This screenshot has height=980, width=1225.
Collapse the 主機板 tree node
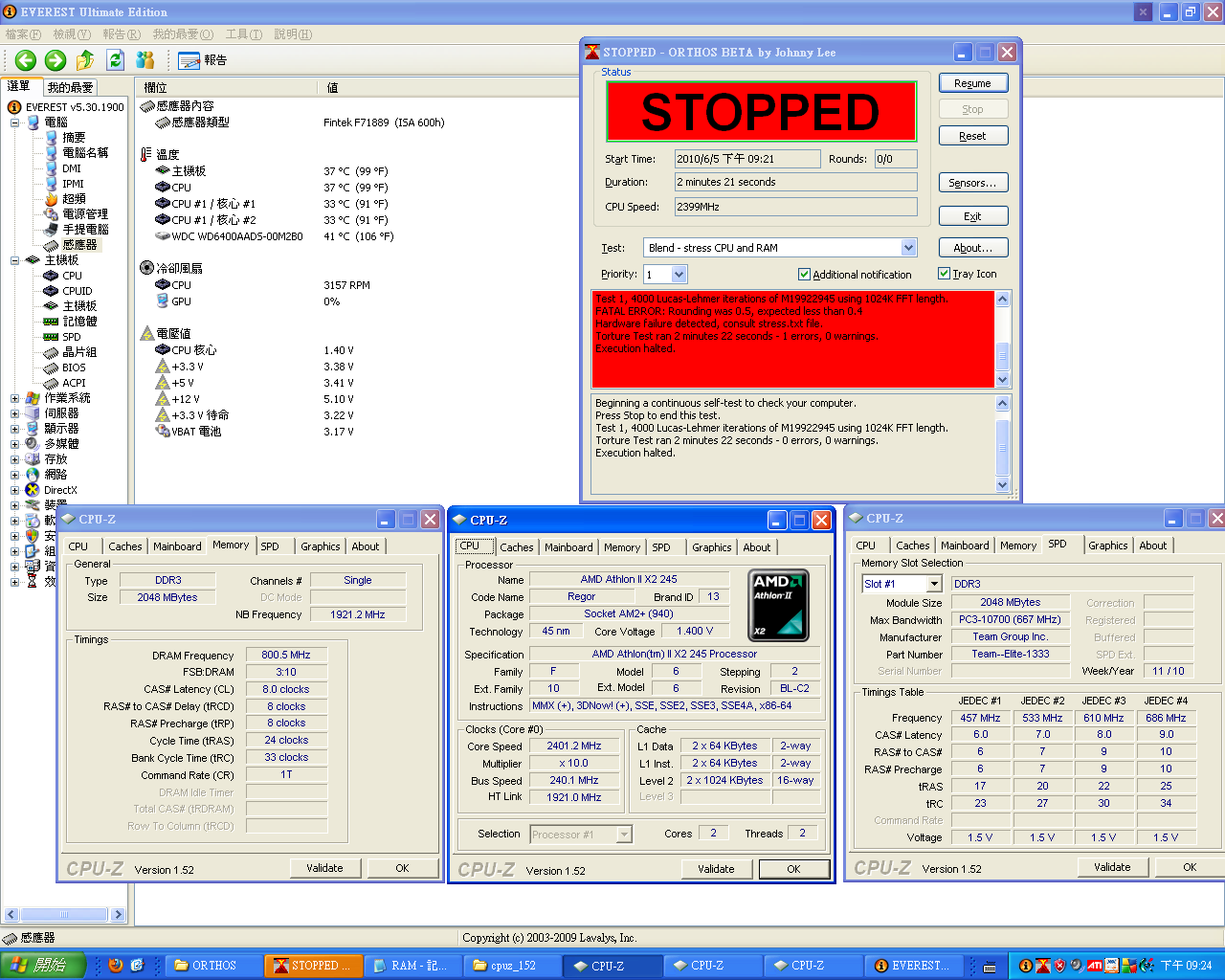(14, 260)
